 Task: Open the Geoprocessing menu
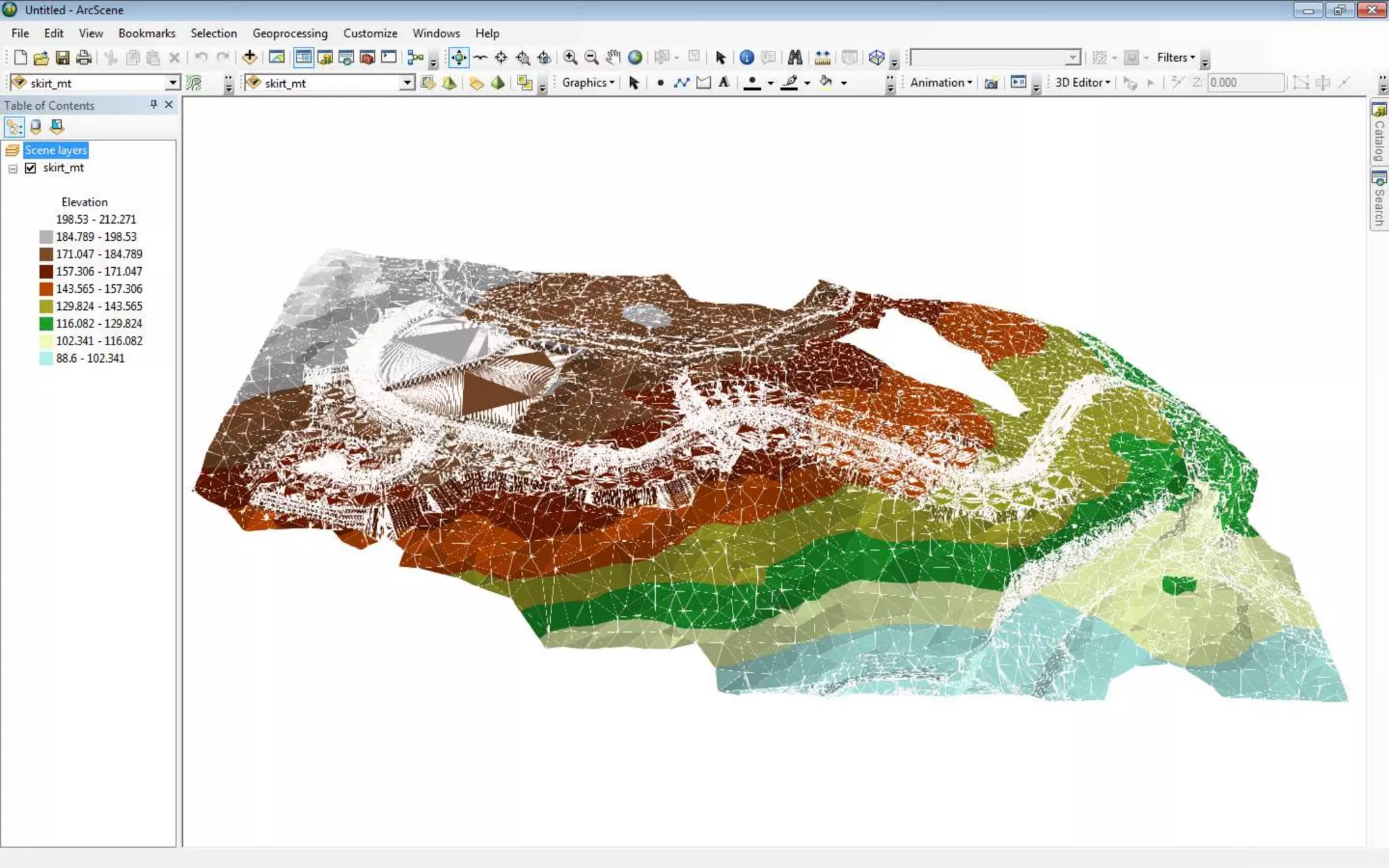click(x=290, y=33)
